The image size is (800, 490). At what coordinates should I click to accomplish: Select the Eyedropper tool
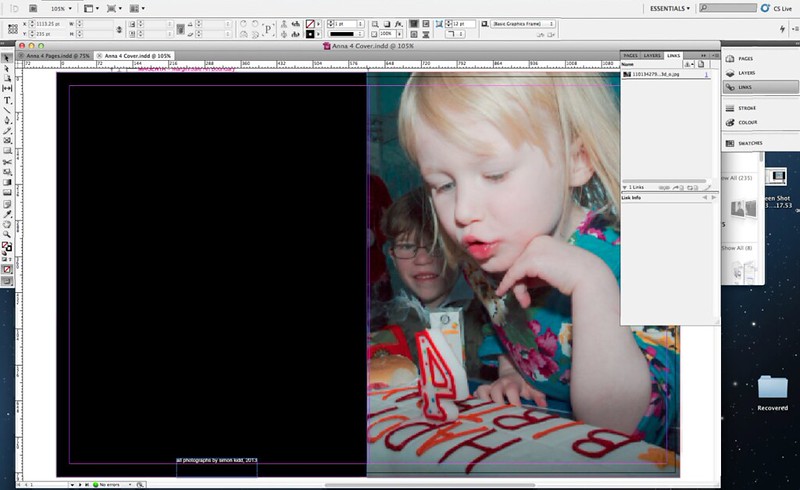(7, 214)
